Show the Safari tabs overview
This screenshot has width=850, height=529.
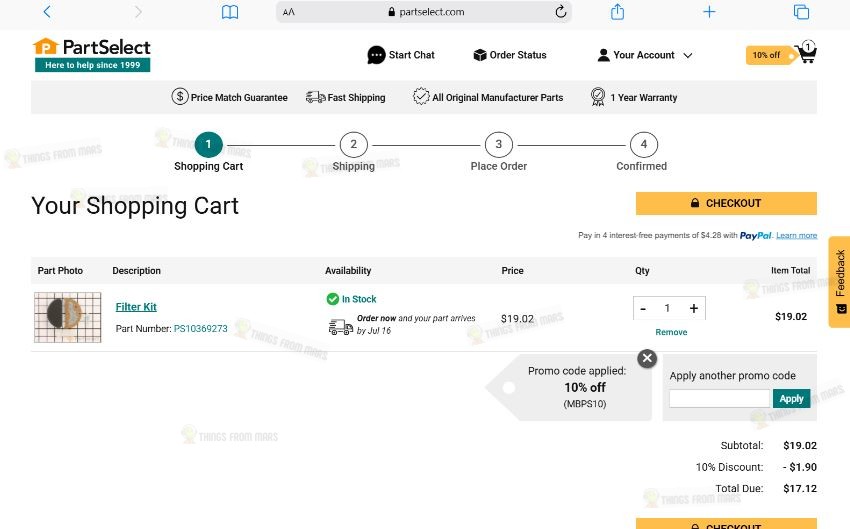pyautogui.click(x=801, y=11)
